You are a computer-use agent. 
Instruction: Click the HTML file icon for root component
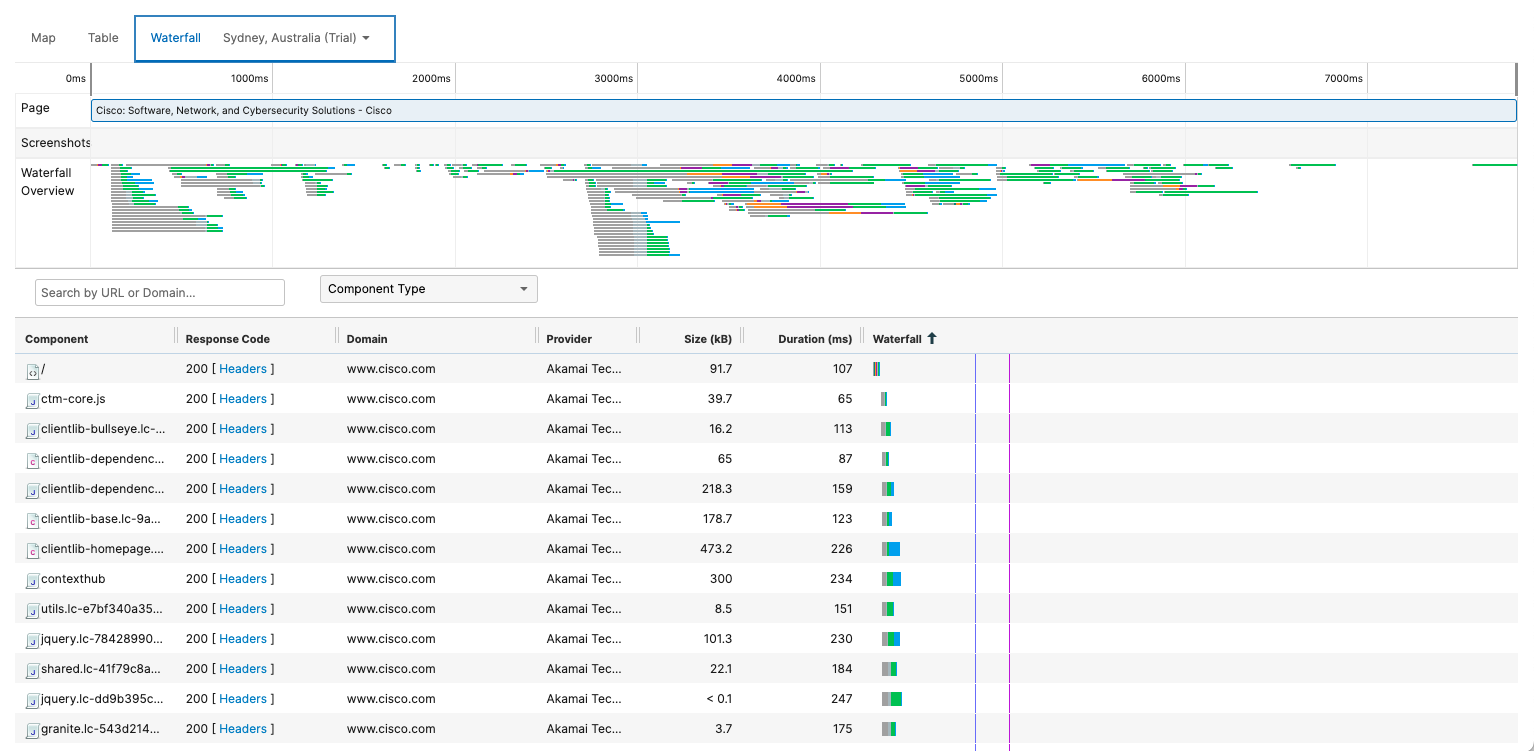point(32,370)
